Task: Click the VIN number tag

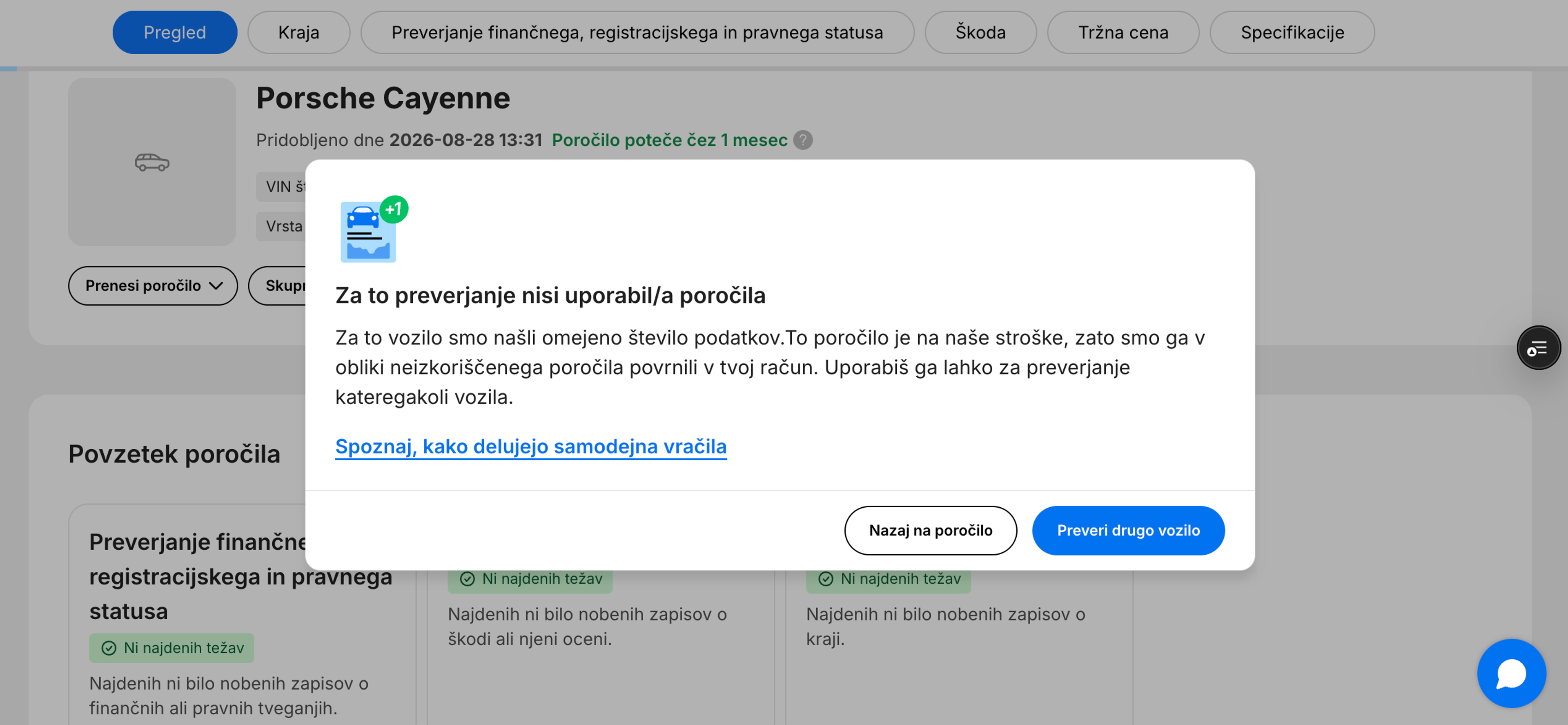Action: [x=281, y=186]
